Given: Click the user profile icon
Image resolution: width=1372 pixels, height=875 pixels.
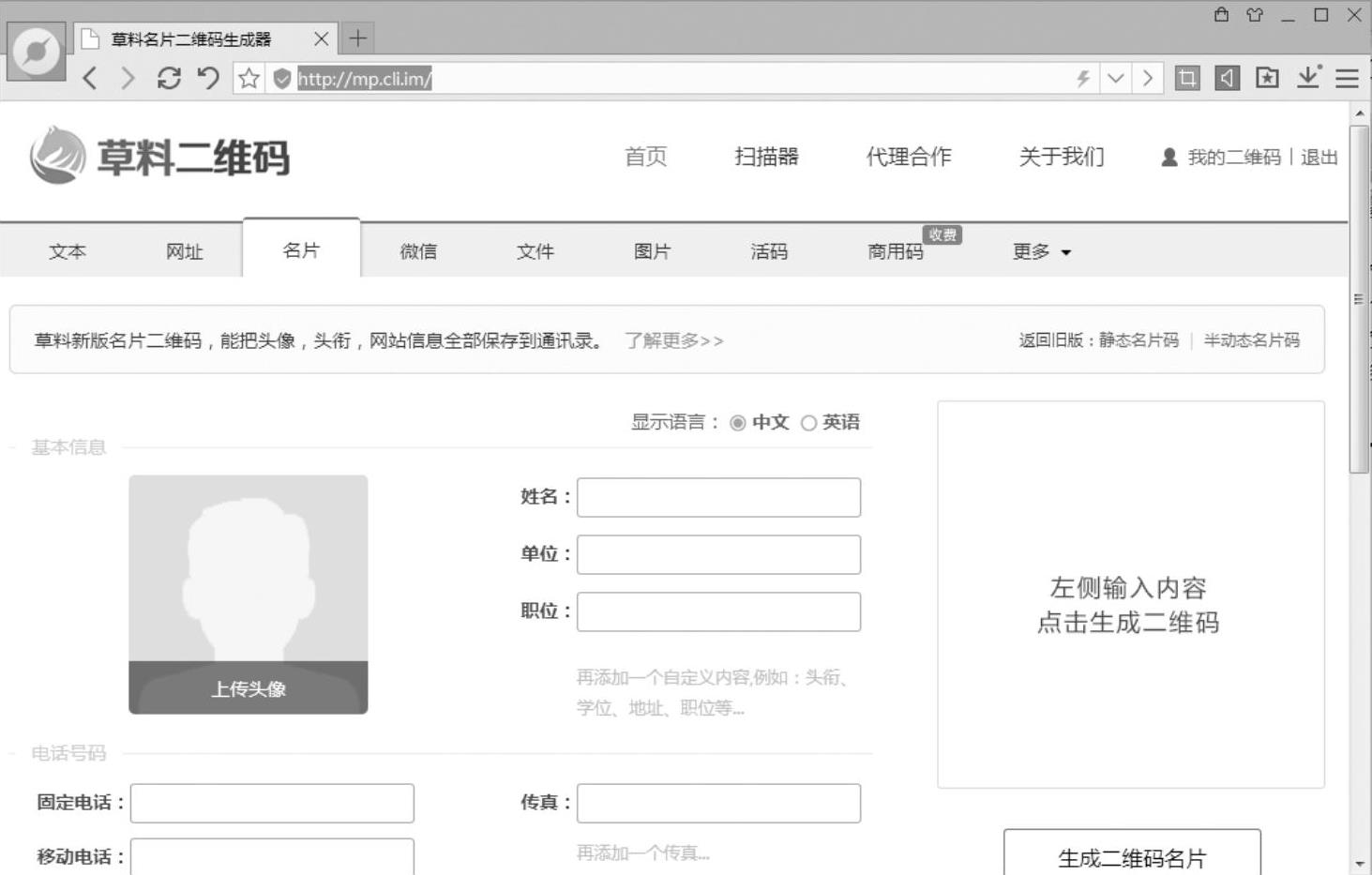Looking at the screenshot, I should click(1169, 158).
